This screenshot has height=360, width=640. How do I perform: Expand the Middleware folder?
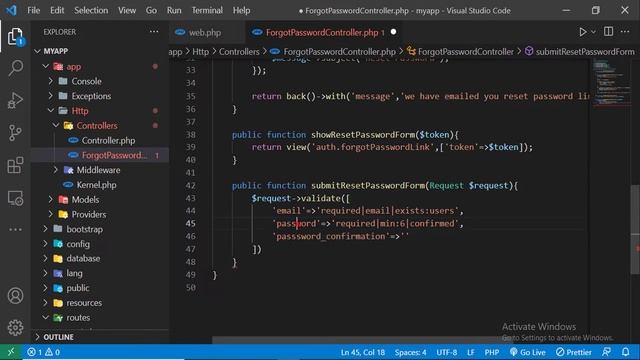(56, 170)
